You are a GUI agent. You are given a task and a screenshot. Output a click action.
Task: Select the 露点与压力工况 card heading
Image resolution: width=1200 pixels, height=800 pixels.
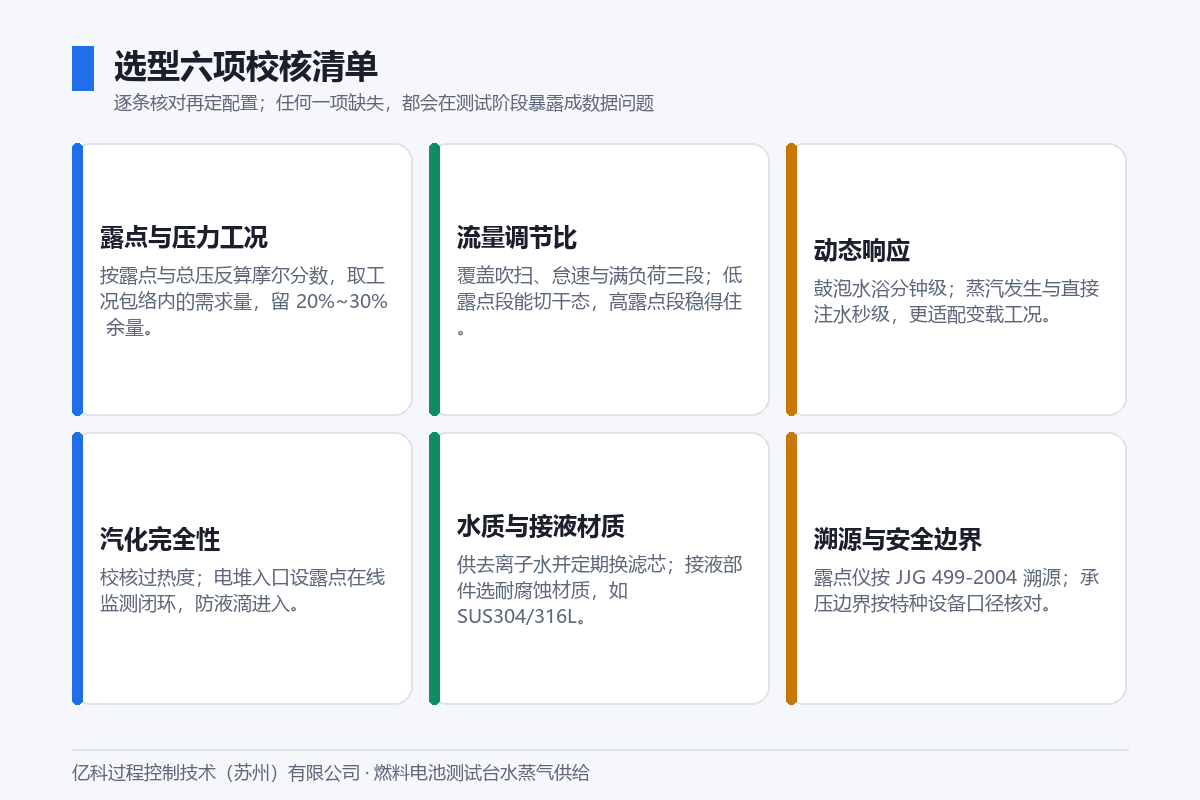(184, 238)
